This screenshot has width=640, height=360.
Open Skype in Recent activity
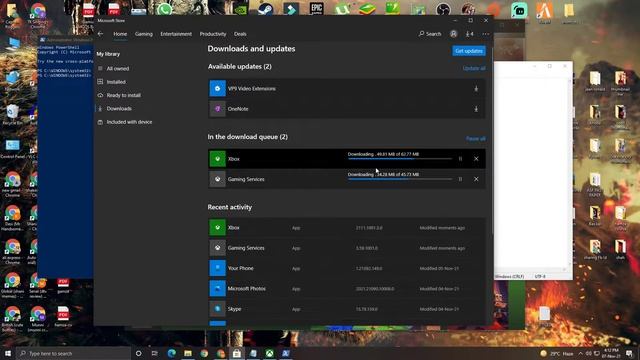pyautogui.click(x=347, y=309)
